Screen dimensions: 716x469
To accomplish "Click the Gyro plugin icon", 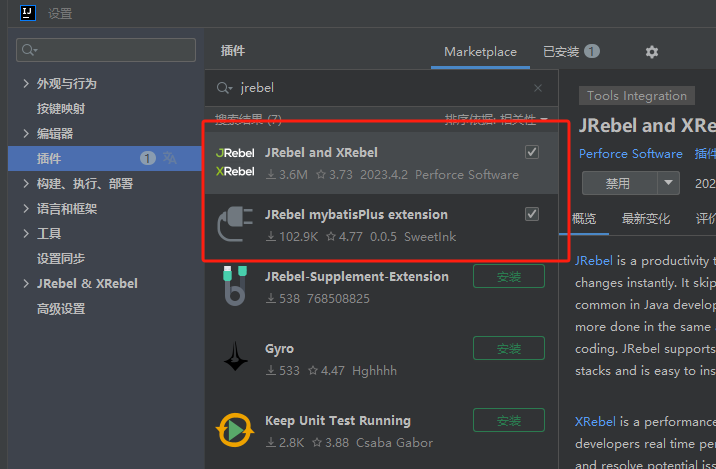I will tap(235, 358).
